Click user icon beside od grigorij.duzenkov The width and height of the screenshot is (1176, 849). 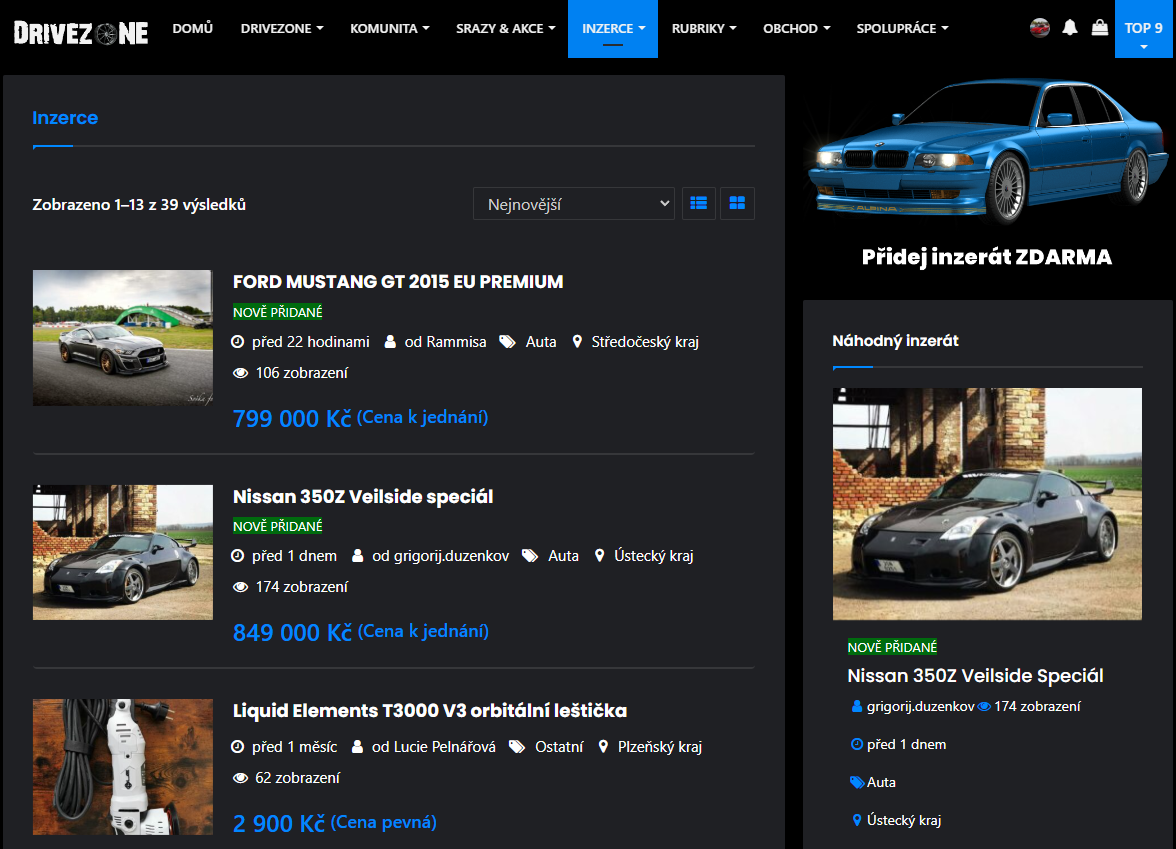pos(358,556)
